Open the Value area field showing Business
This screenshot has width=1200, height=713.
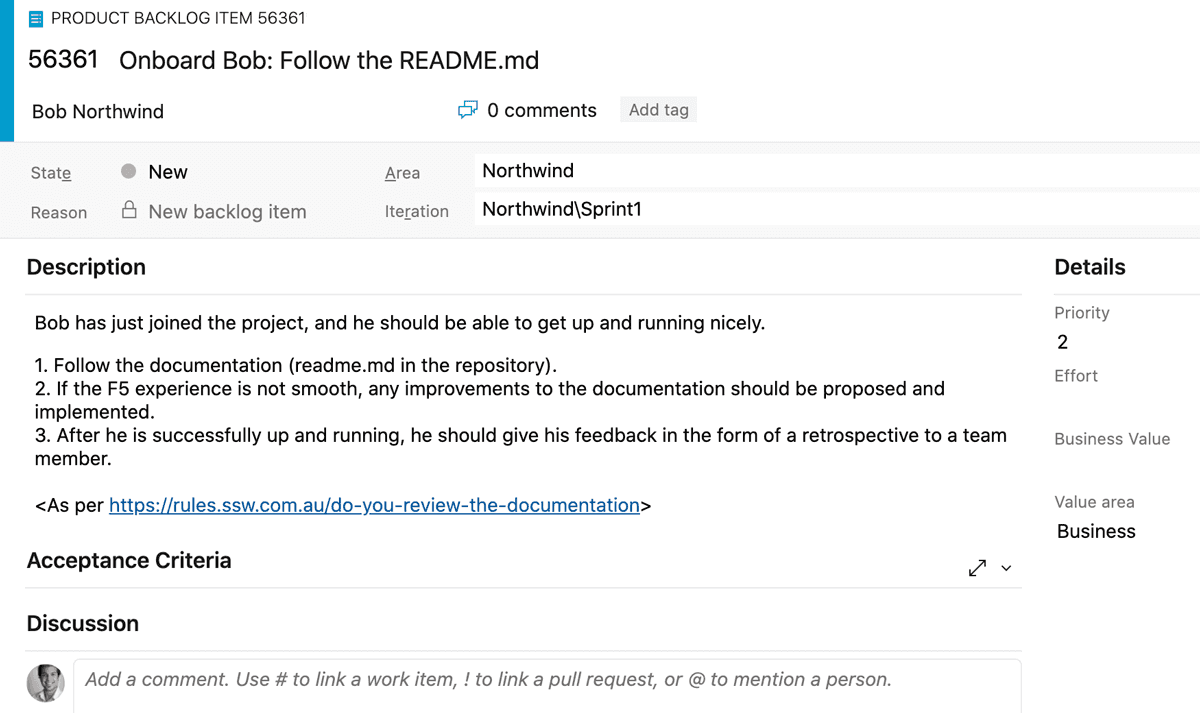(1096, 531)
